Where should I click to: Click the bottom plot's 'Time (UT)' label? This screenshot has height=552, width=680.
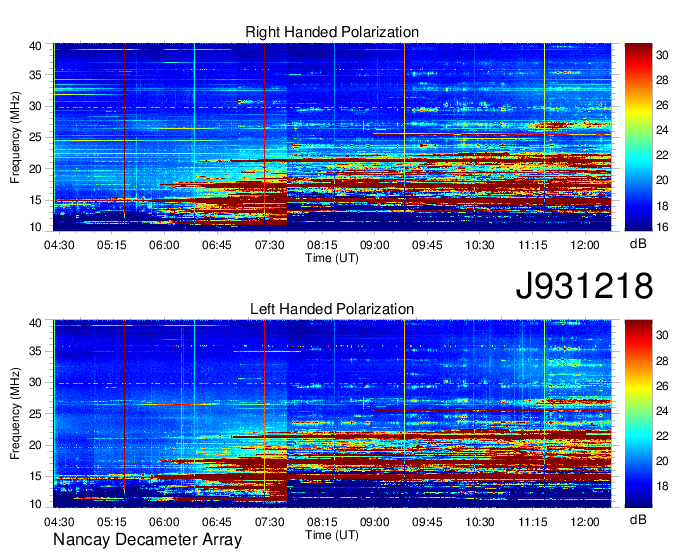point(332,535)
